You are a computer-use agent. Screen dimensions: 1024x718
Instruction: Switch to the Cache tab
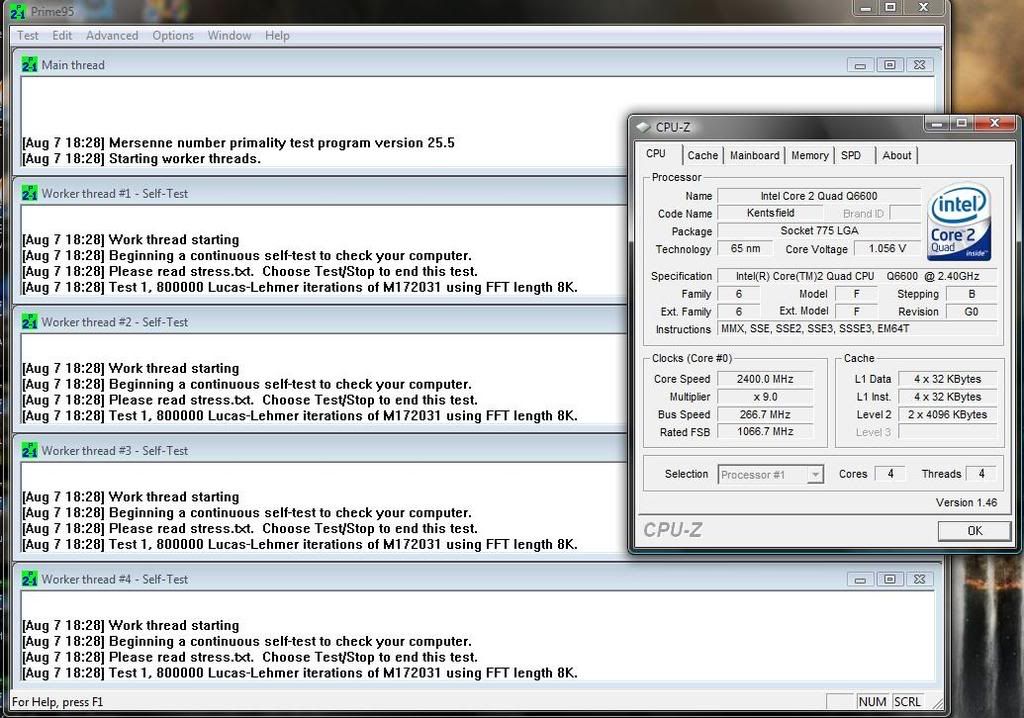point(702,155)
